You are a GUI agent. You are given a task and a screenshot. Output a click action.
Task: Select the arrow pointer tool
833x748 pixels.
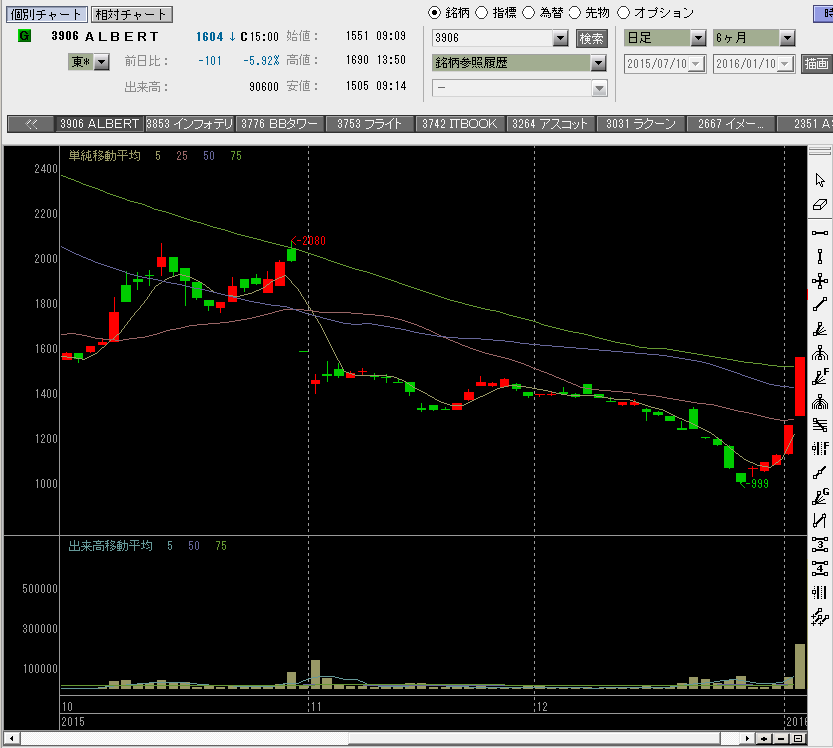[x=820, y=180]
